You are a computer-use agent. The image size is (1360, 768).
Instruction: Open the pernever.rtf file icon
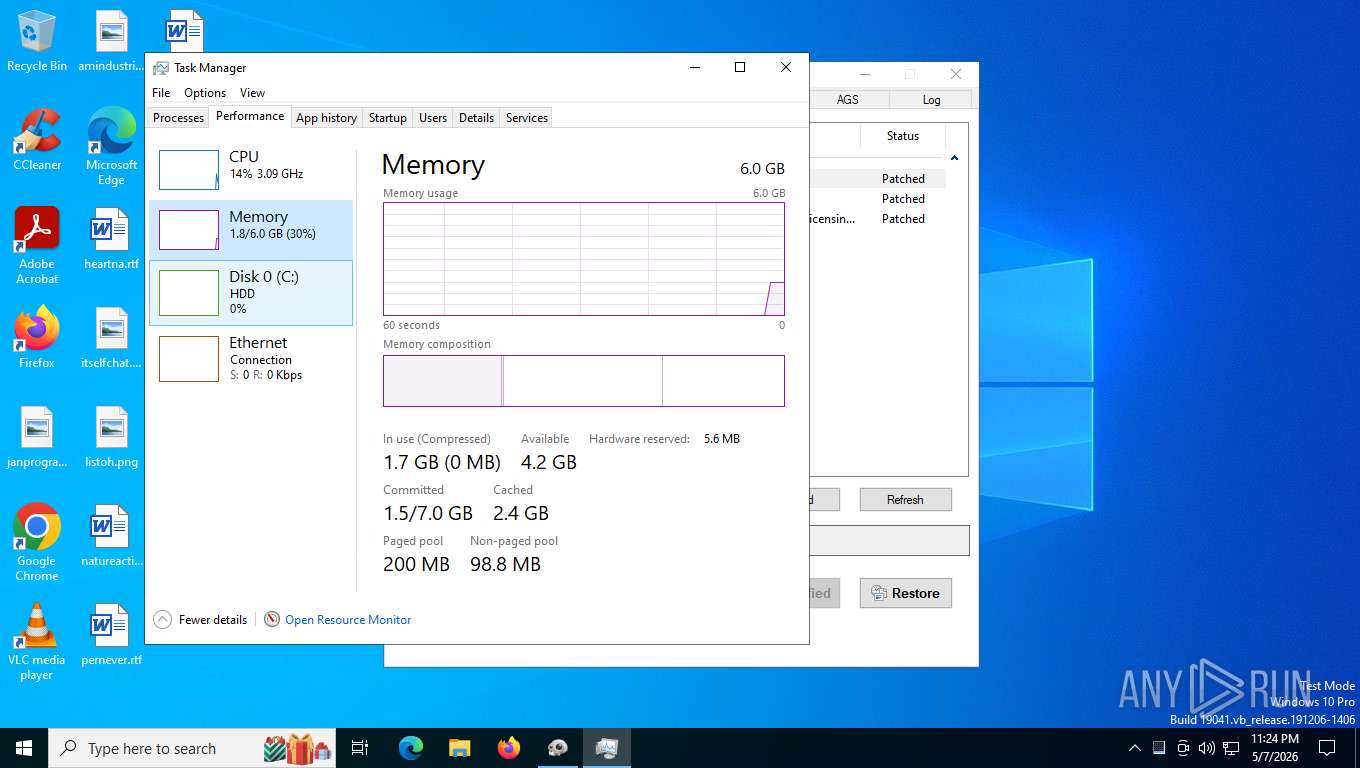(112, 635)
